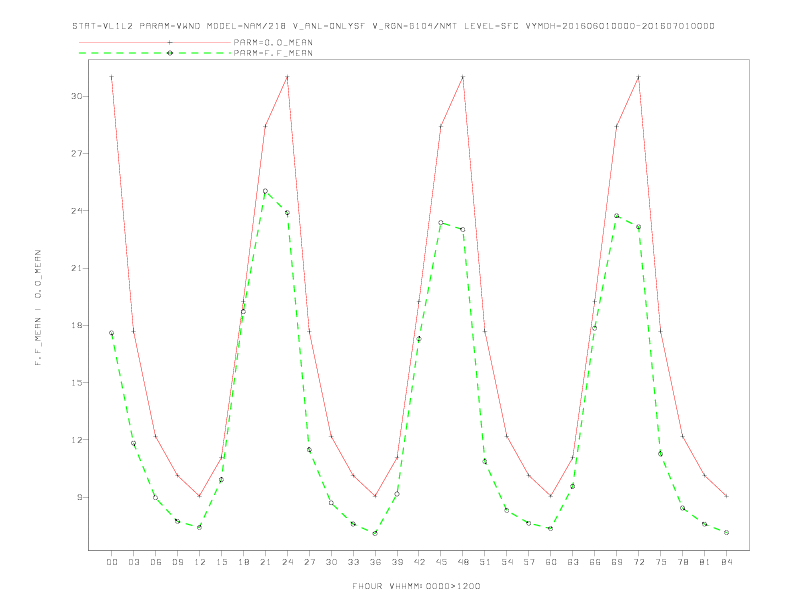Click x-axis forecast hour label 12
Image resolution: width=792 pixels, height=612 pixels.
[x=200, y=562]
